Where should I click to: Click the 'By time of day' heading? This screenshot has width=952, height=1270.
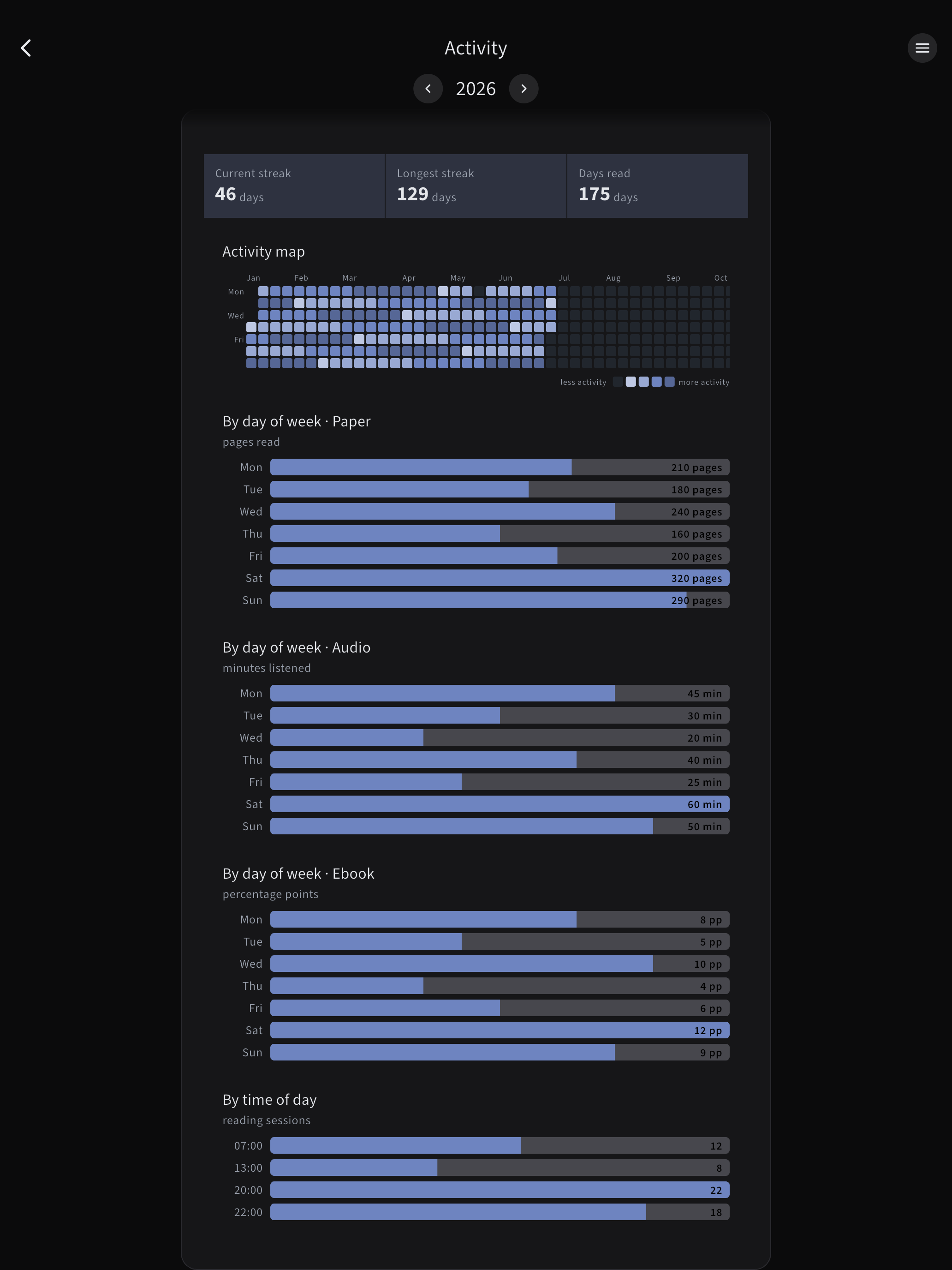[x=270, y=1099]
